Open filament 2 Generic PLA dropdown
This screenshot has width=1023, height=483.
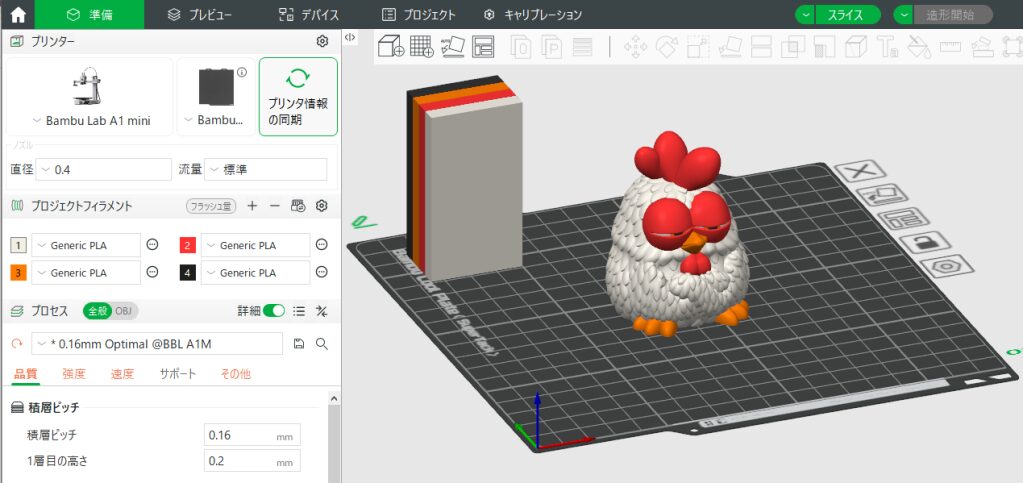(255, 245)
